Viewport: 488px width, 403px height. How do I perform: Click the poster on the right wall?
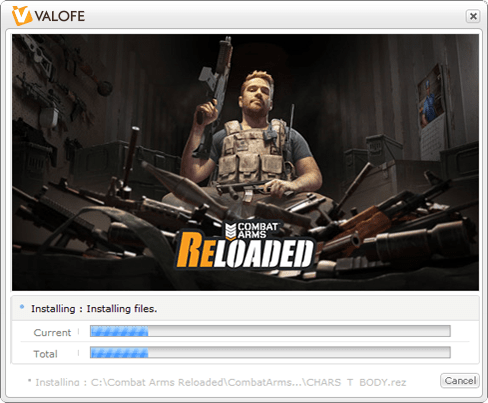pos(431,97)
